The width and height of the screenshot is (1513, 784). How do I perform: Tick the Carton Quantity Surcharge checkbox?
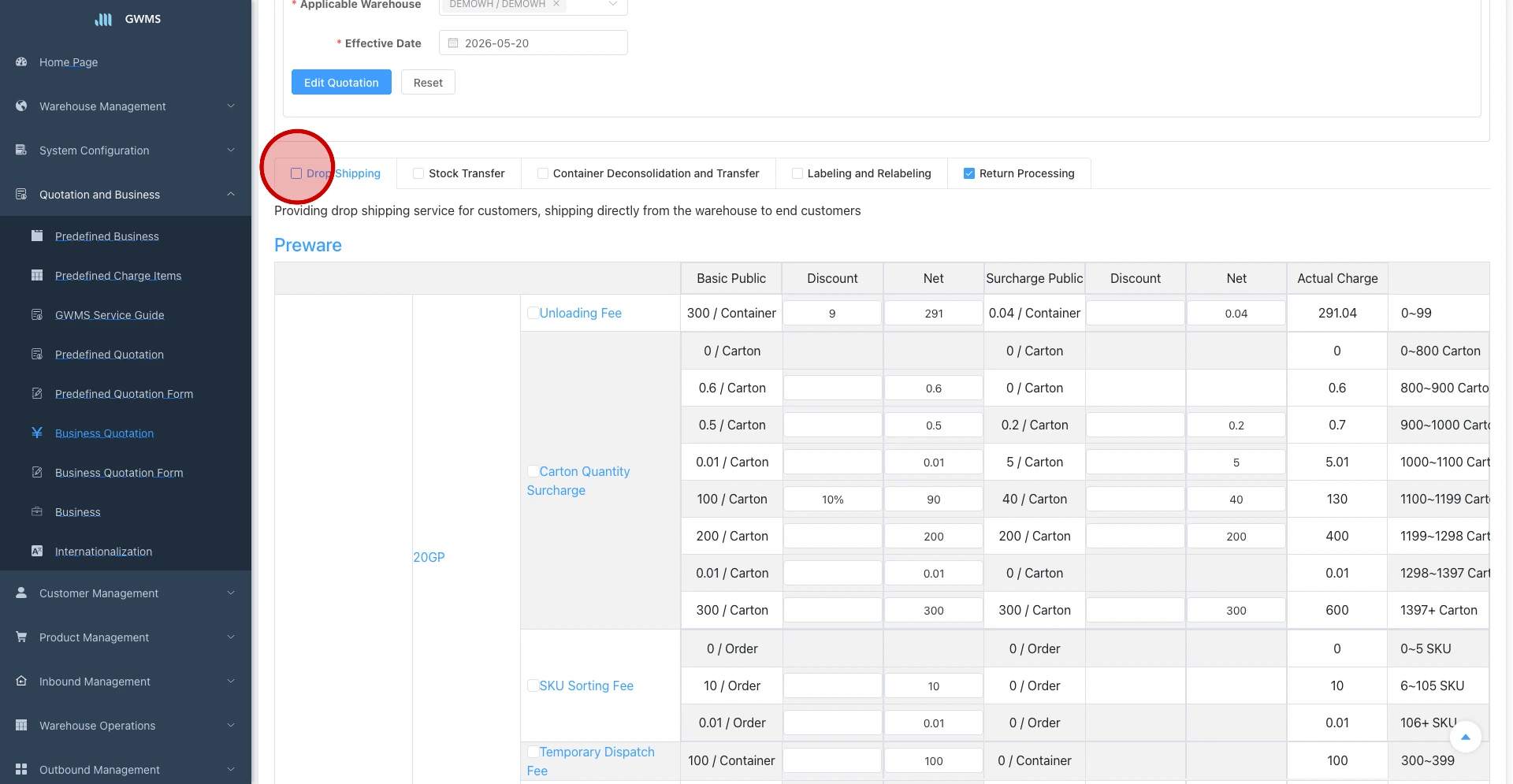pyautogui.click(x=533, y=471)
